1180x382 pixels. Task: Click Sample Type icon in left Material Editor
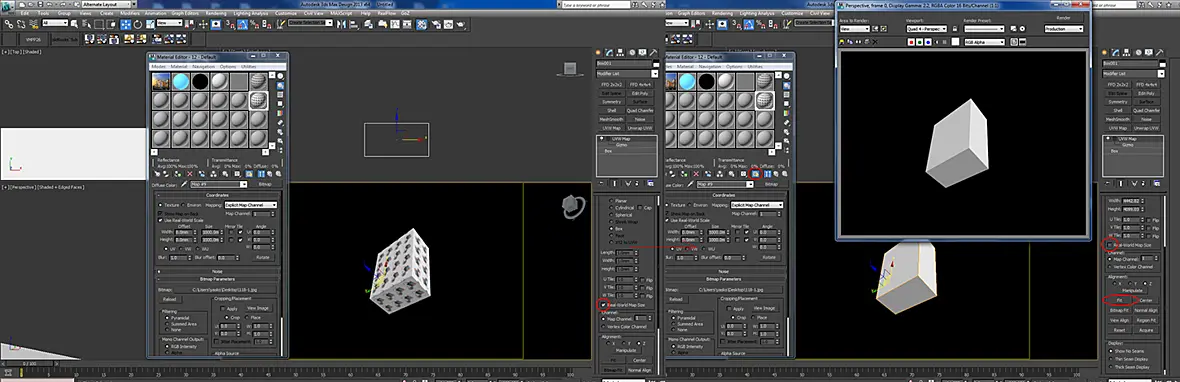280,75
